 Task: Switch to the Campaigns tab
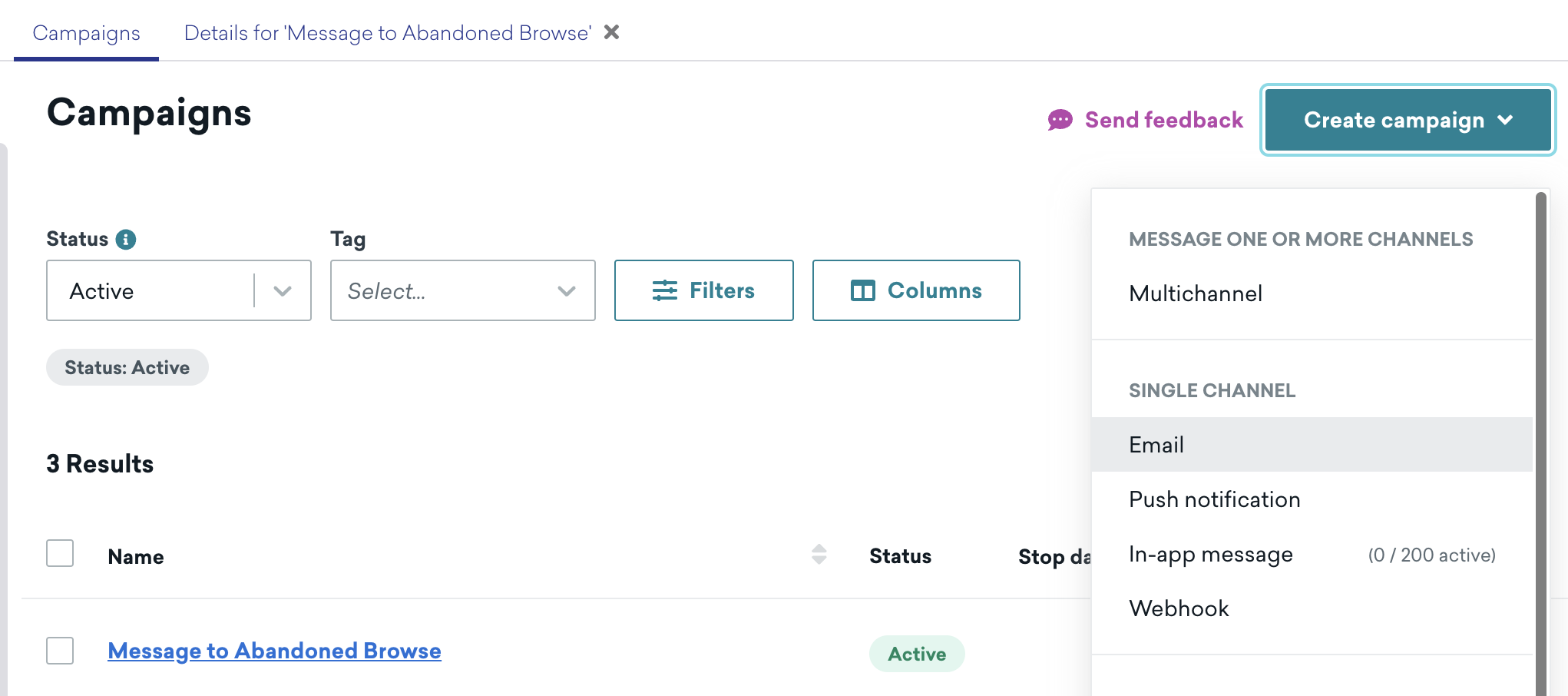coord(86,33)
